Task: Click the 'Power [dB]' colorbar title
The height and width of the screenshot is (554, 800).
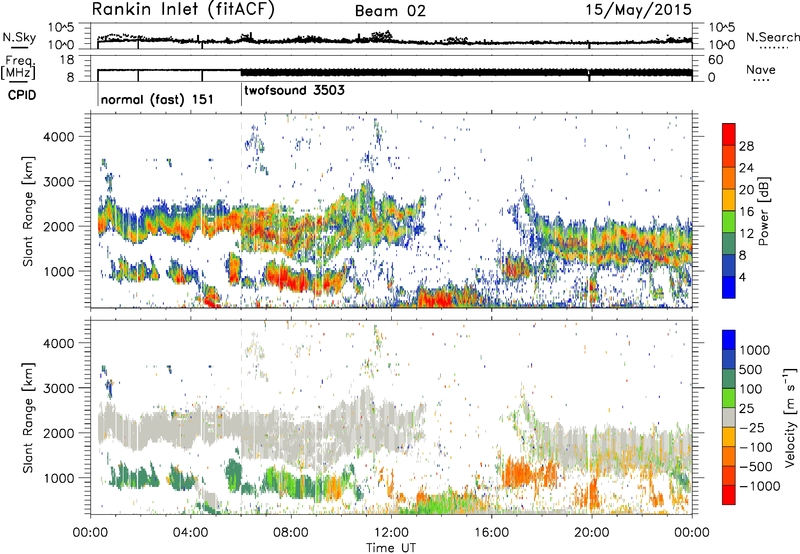Action: (763, 211)
